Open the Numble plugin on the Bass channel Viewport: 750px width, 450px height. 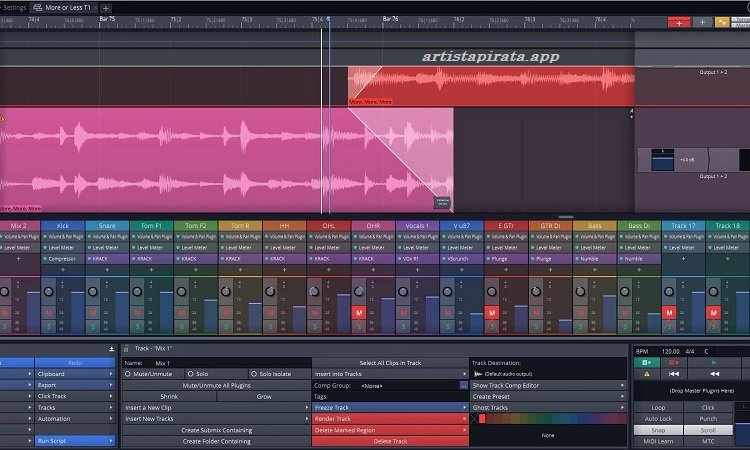595,259
